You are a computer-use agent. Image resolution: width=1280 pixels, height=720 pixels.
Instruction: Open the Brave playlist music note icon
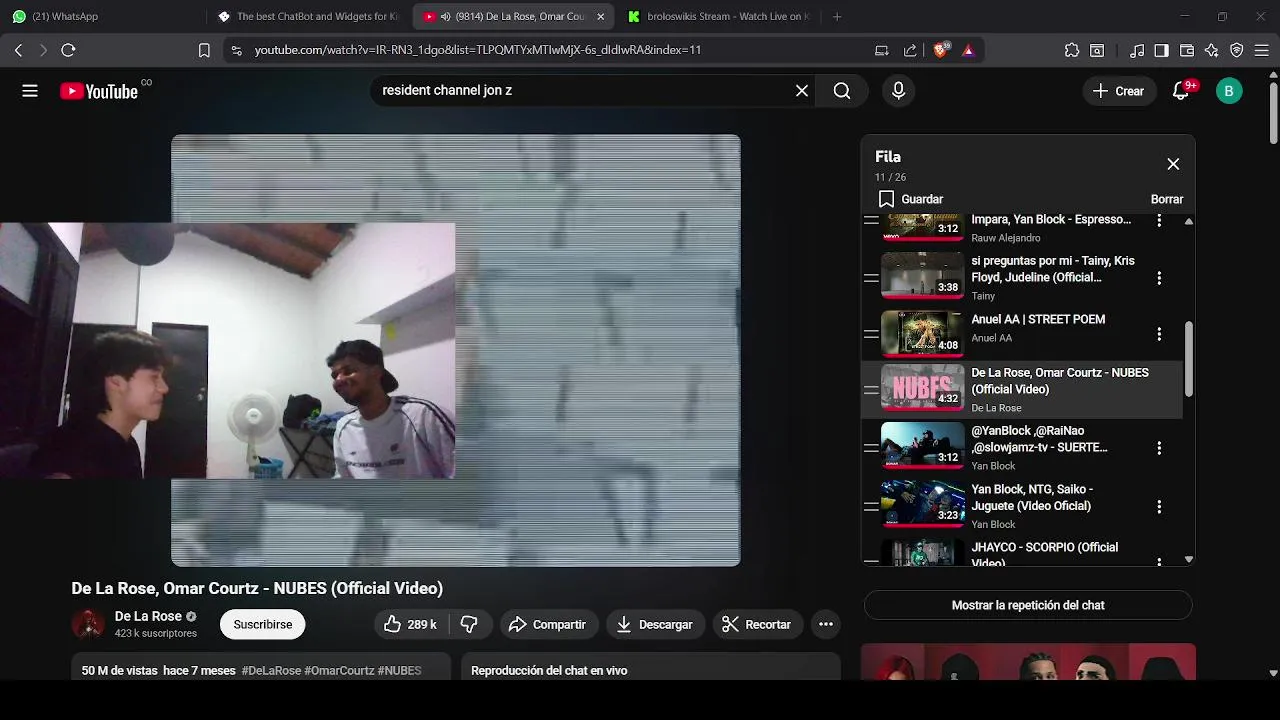click(x=1137, y=50)
